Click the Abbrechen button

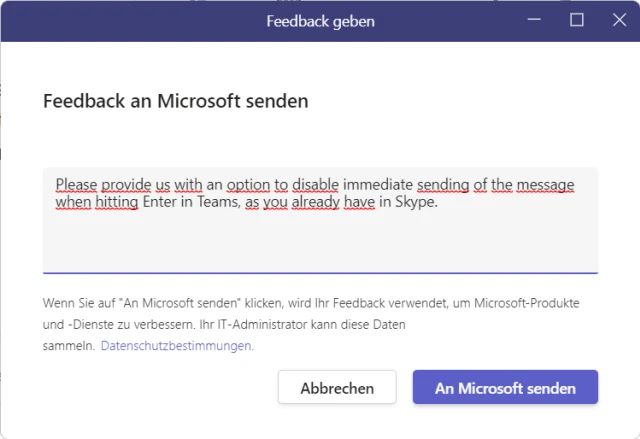[337, 388]
